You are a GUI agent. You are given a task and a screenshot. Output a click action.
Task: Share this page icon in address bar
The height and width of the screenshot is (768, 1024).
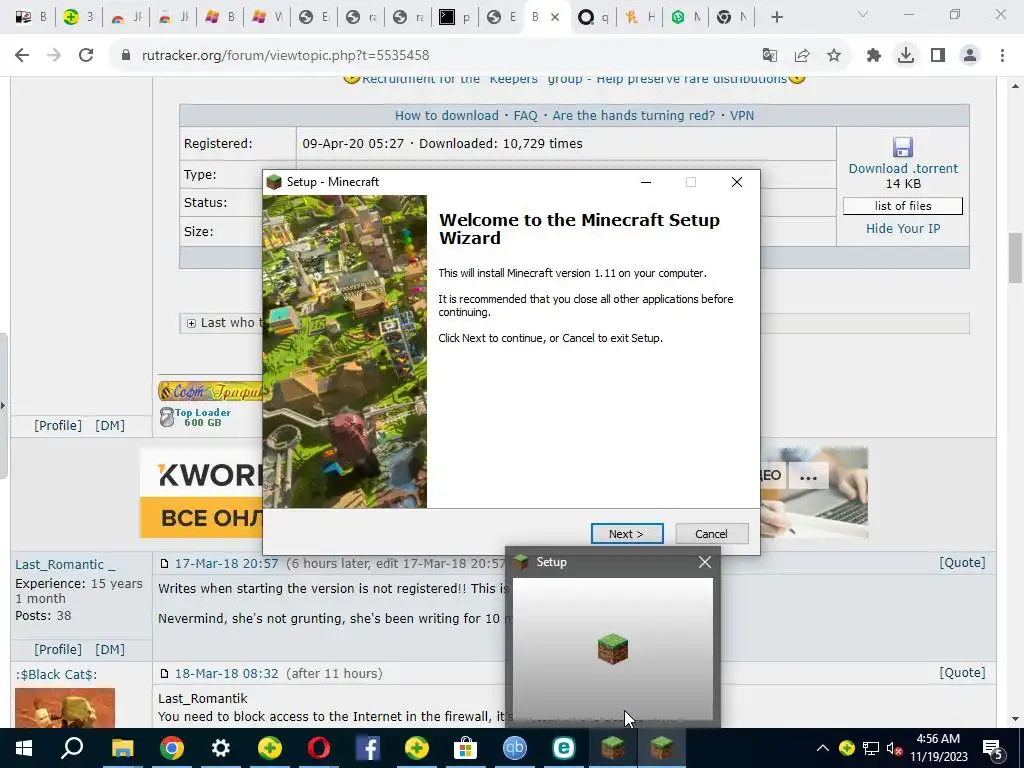802,56
